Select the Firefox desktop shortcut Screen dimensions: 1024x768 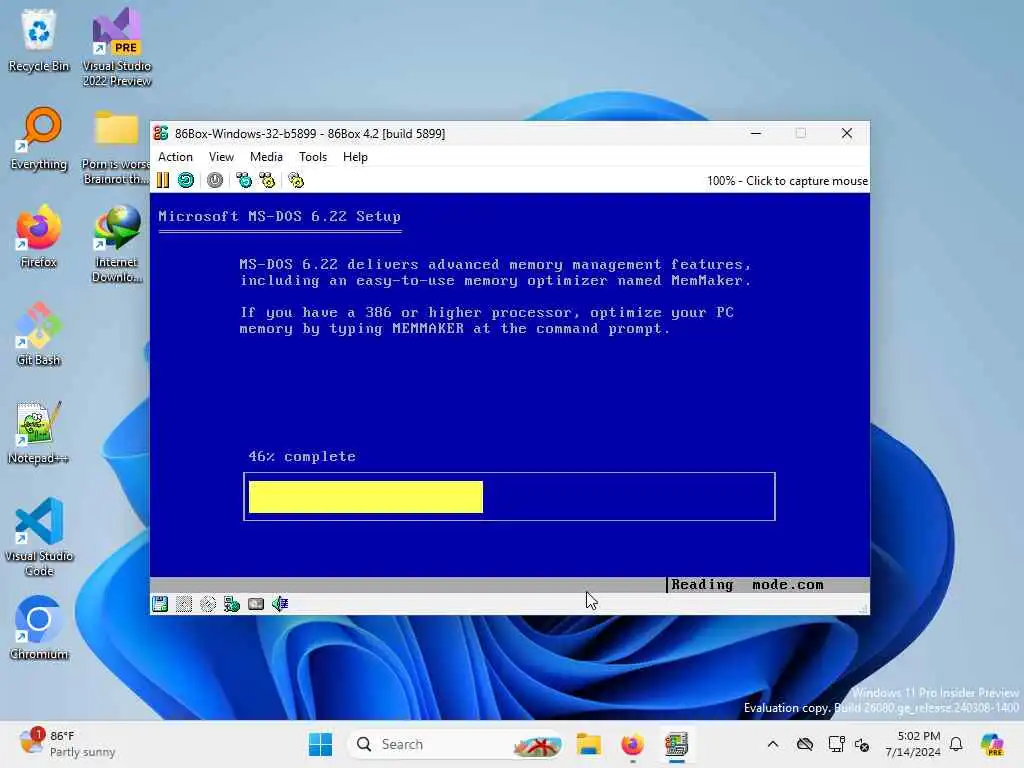point(39,236)
